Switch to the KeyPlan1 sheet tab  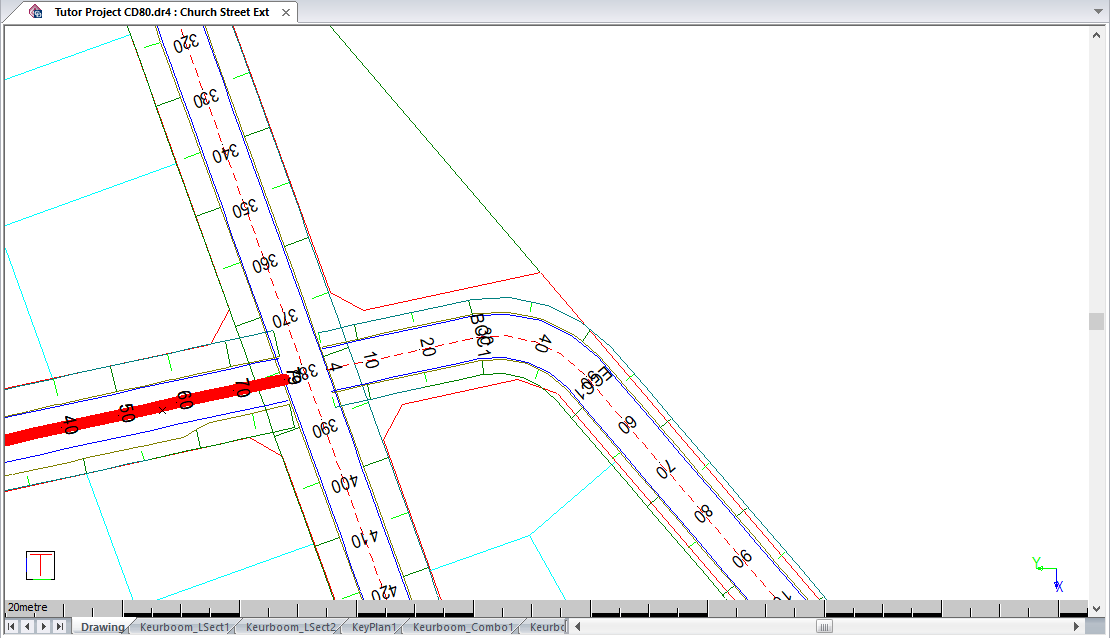point(374,627)
